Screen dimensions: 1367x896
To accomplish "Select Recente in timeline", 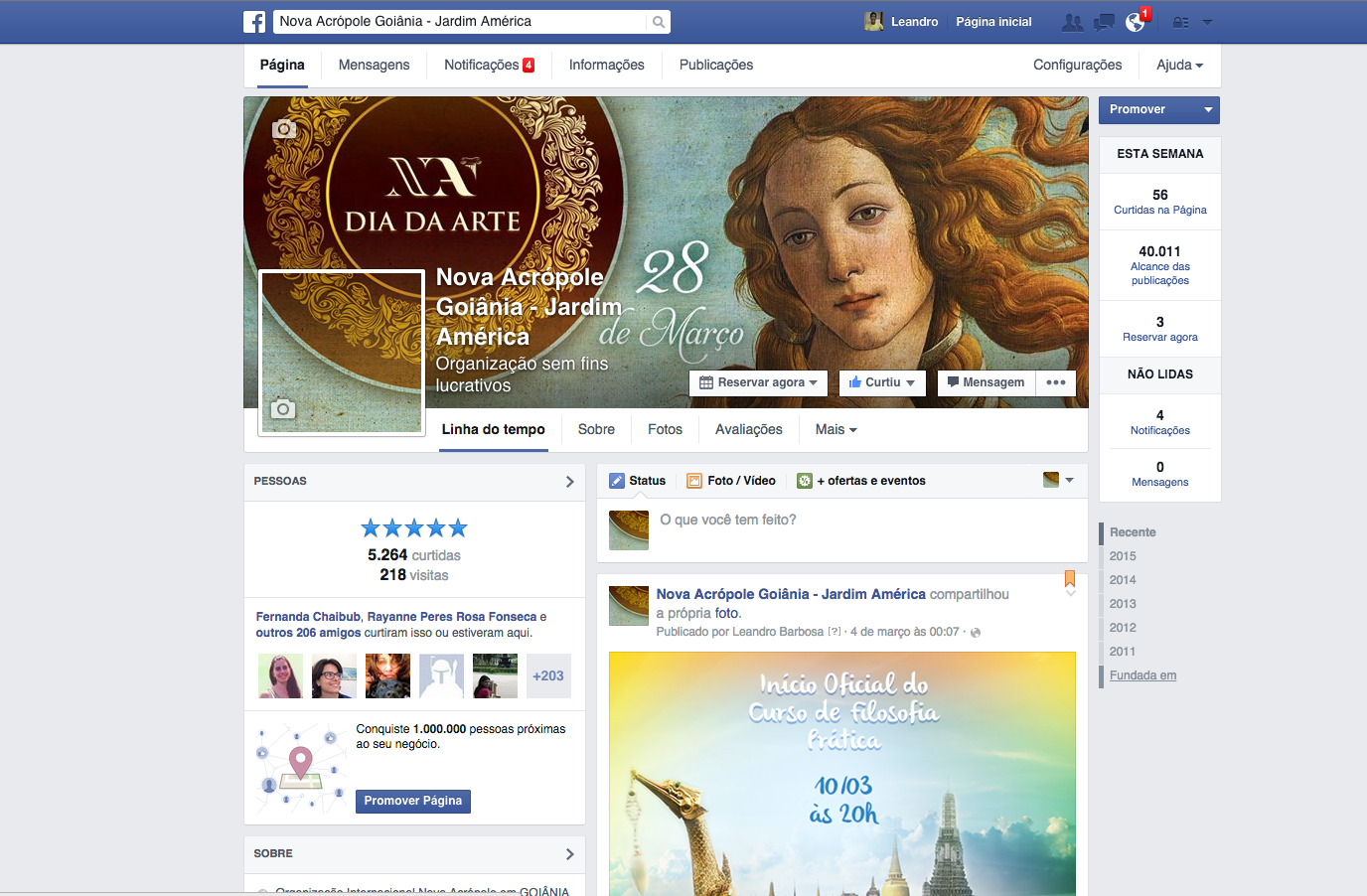I will click(x=1133, y=532).
